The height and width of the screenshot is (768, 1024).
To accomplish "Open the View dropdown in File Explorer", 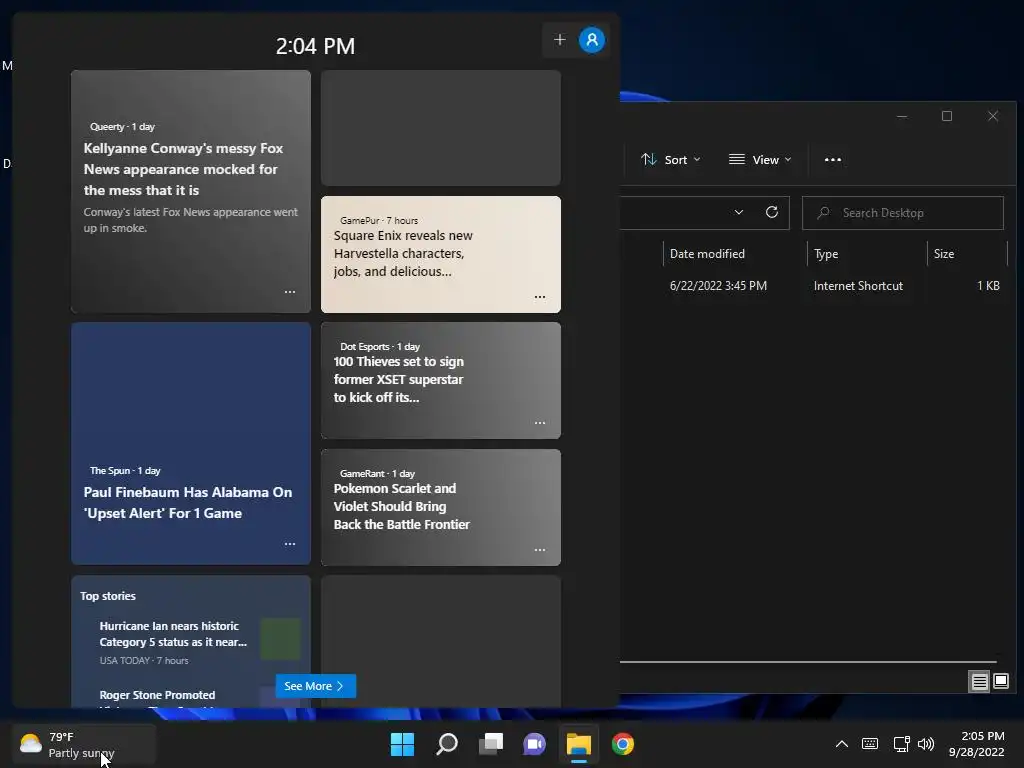I will click(760, 160).
